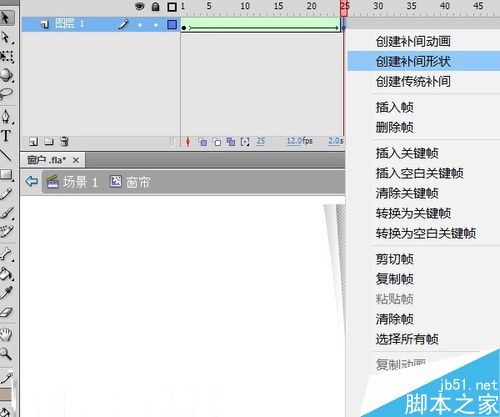Viewport: 500px width, 417px height.
Task: Select the Pen tool
Action: [7, 116]
